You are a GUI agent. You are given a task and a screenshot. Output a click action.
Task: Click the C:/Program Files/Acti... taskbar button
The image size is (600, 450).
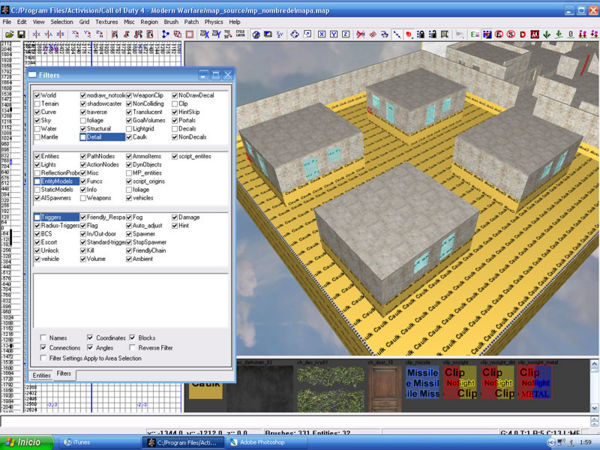183,442
